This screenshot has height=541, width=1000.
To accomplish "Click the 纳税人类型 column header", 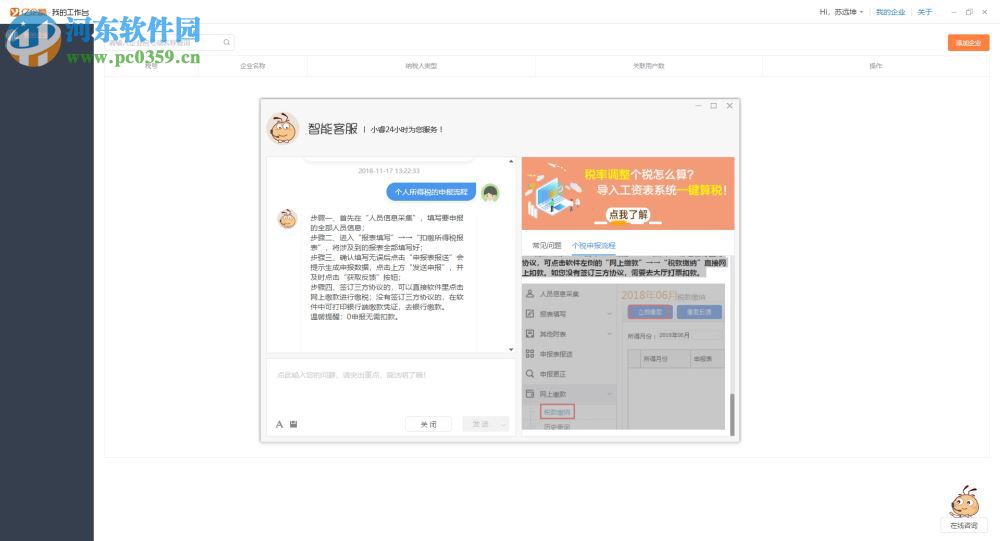I will [x=421, y=66].
